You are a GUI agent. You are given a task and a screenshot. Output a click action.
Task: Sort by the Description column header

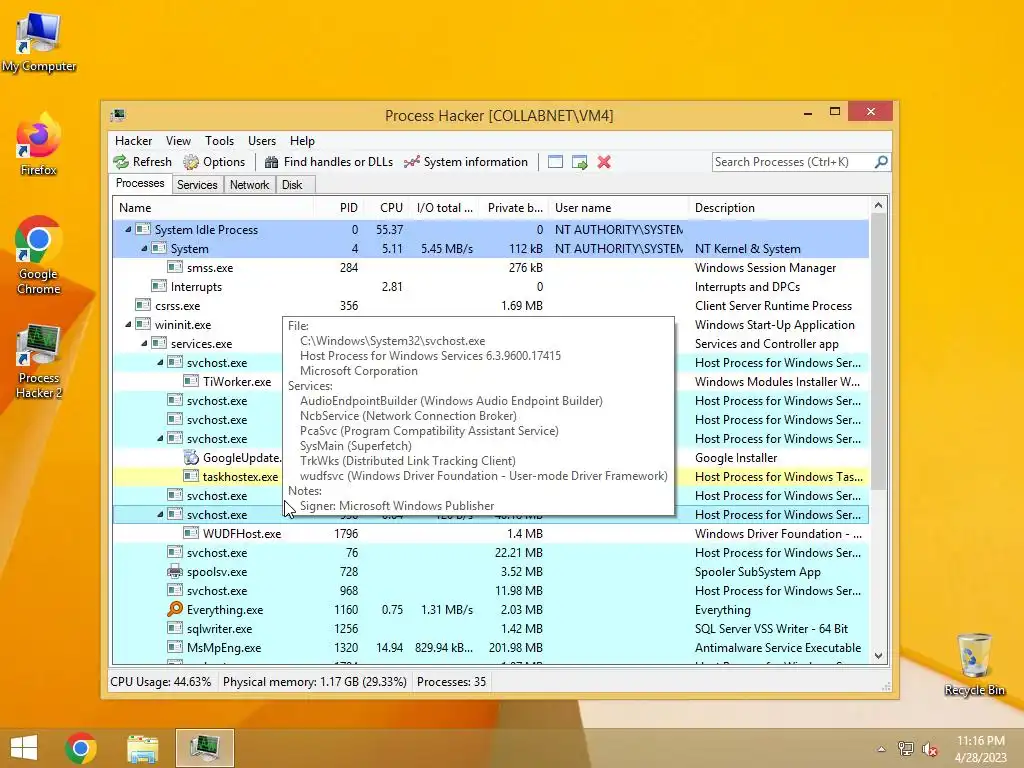778,208
